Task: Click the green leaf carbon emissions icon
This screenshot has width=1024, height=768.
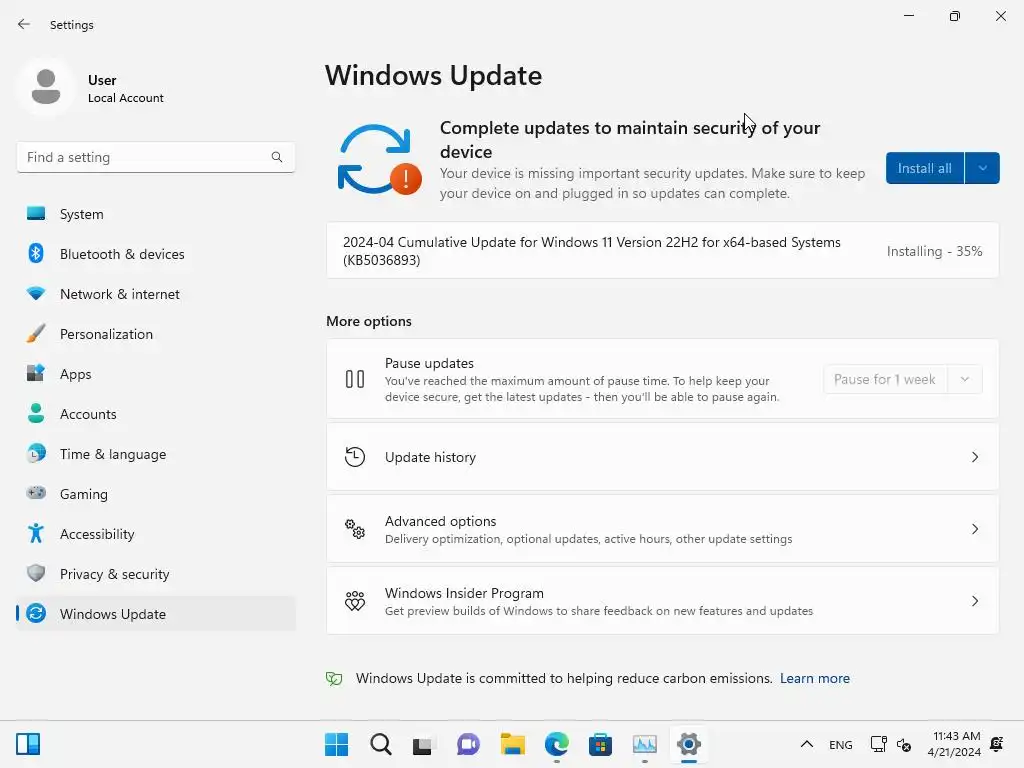Action: pos(334,679)
